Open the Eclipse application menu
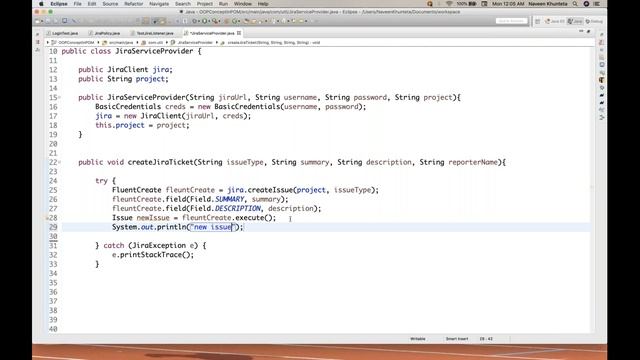Screen dimensions: 640x360 pyautogui.click(x=59, y=4)
